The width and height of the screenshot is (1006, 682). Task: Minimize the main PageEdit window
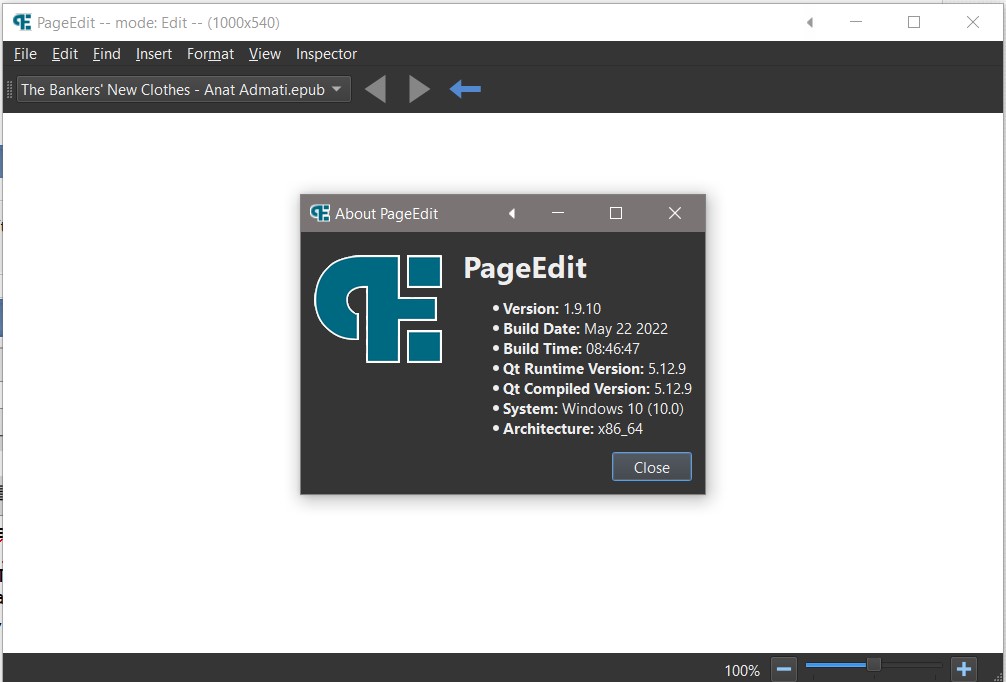[855, 22]
